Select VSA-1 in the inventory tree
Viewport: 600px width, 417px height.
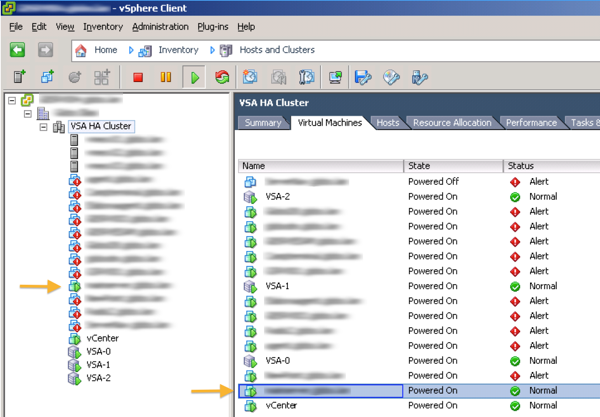point(99,365)
